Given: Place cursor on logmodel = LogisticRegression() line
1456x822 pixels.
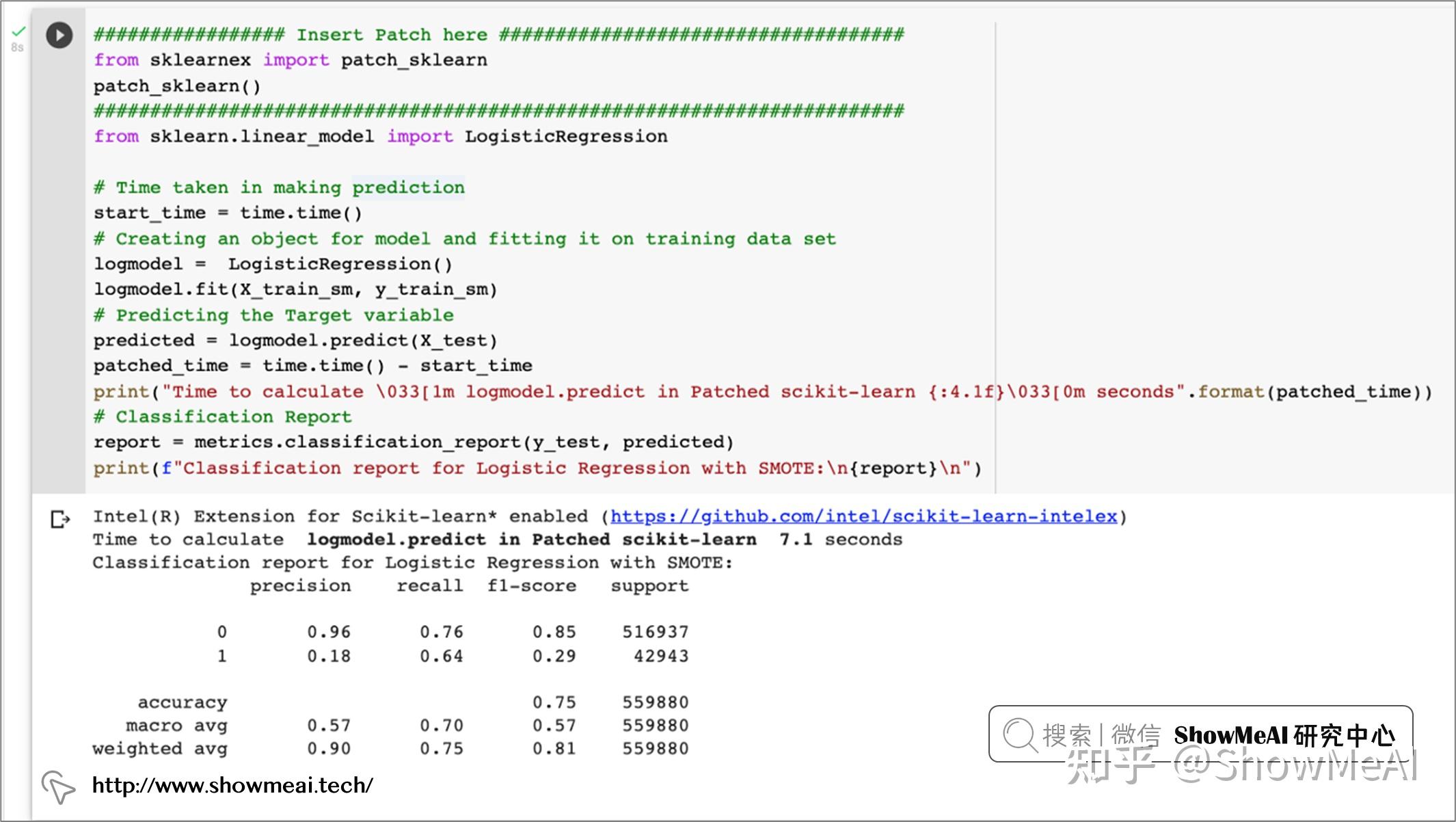Looking at the screenshot, I should (272, 264).
